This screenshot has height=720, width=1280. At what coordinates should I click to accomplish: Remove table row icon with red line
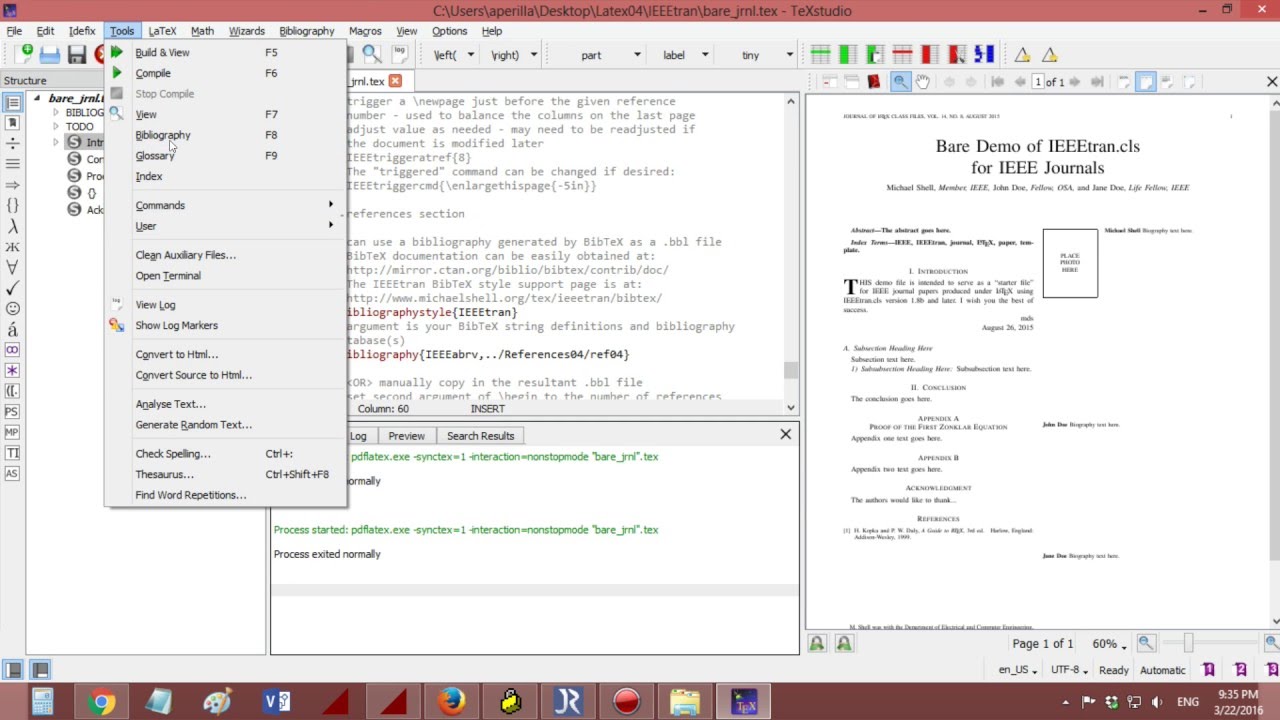(x=902, y=55)
